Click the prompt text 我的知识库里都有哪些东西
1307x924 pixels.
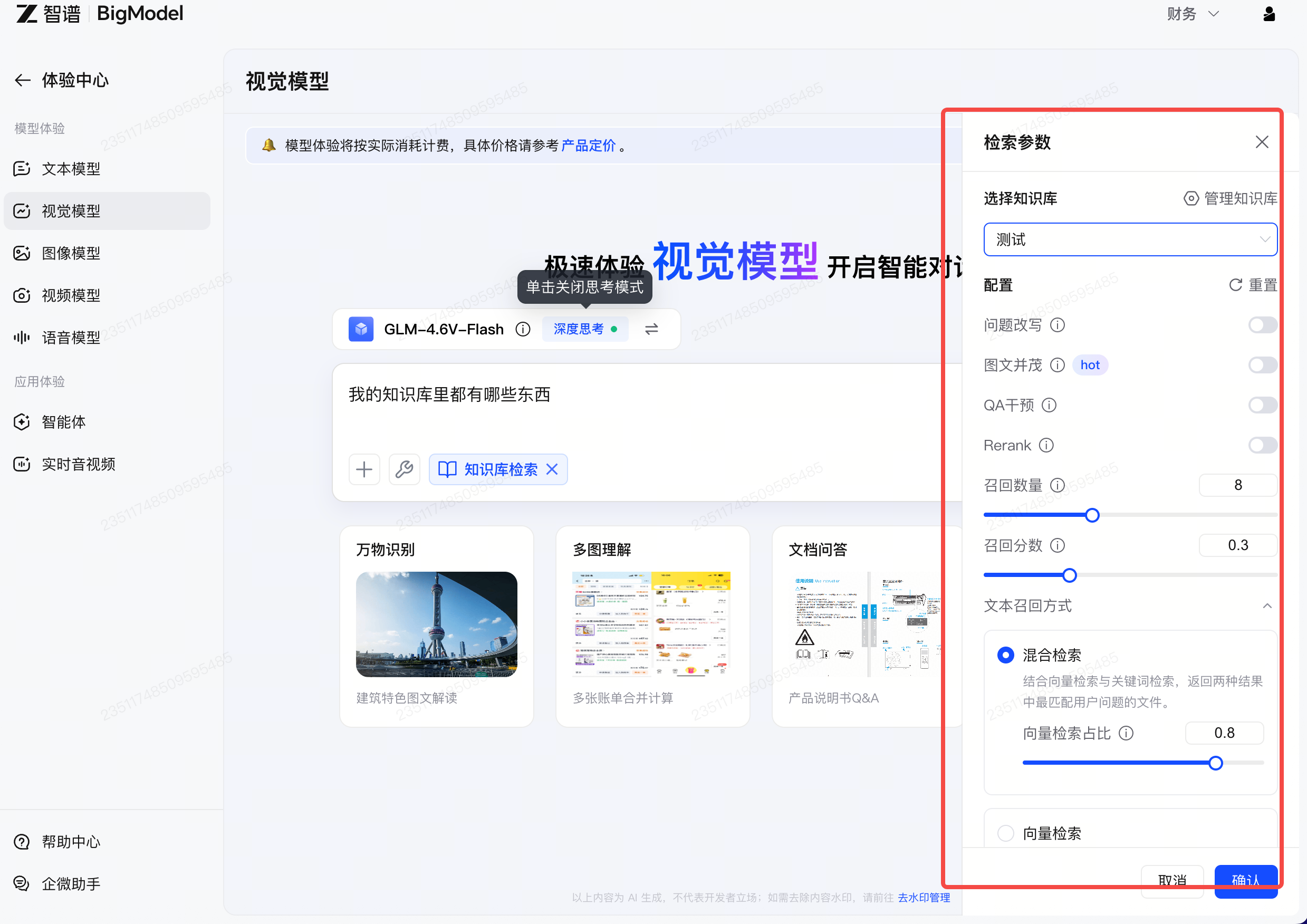click(x=450, y=394)
